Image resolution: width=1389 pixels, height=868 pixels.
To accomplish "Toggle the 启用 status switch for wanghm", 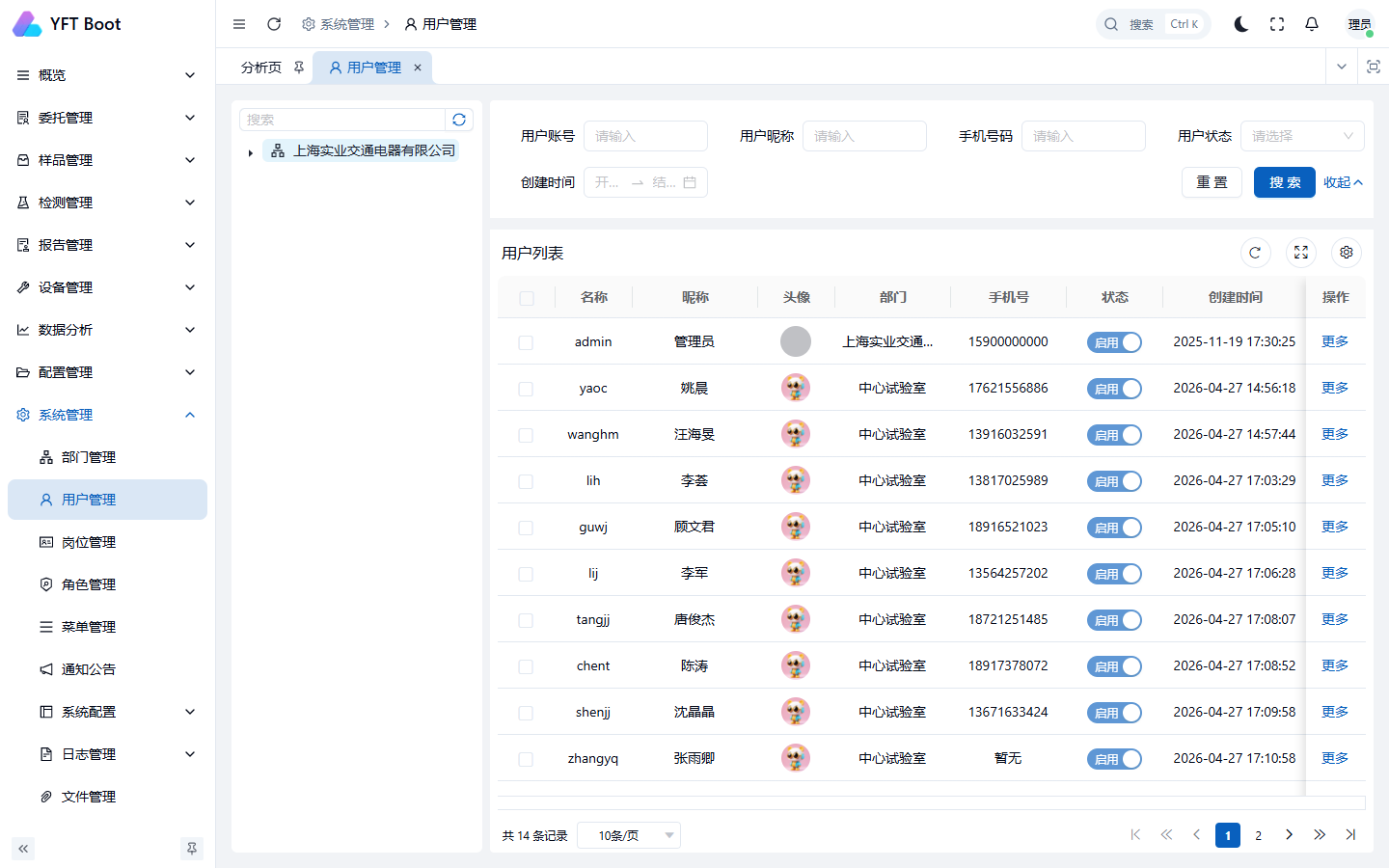I will (1114, 435).
